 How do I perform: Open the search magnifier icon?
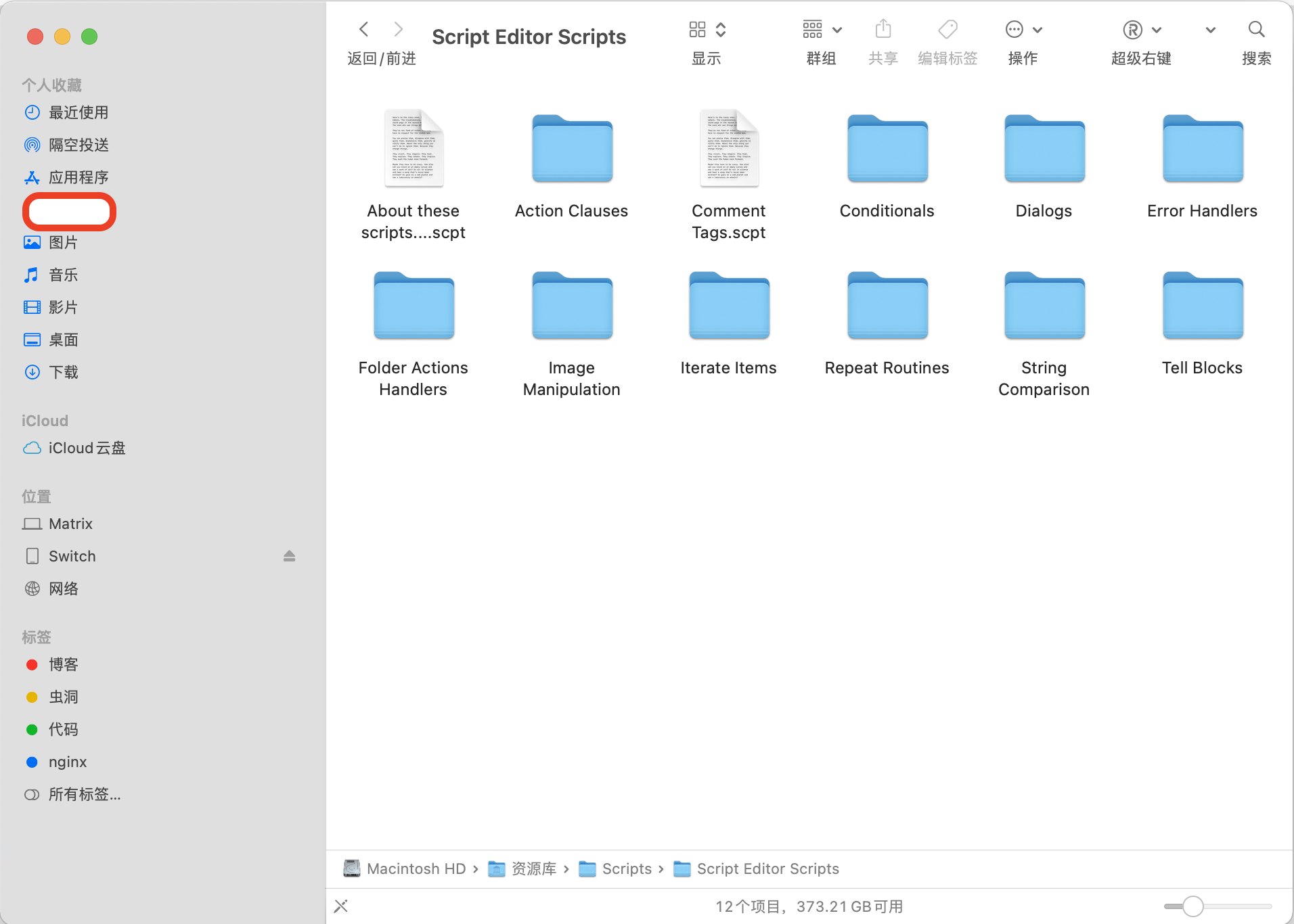1256,29
